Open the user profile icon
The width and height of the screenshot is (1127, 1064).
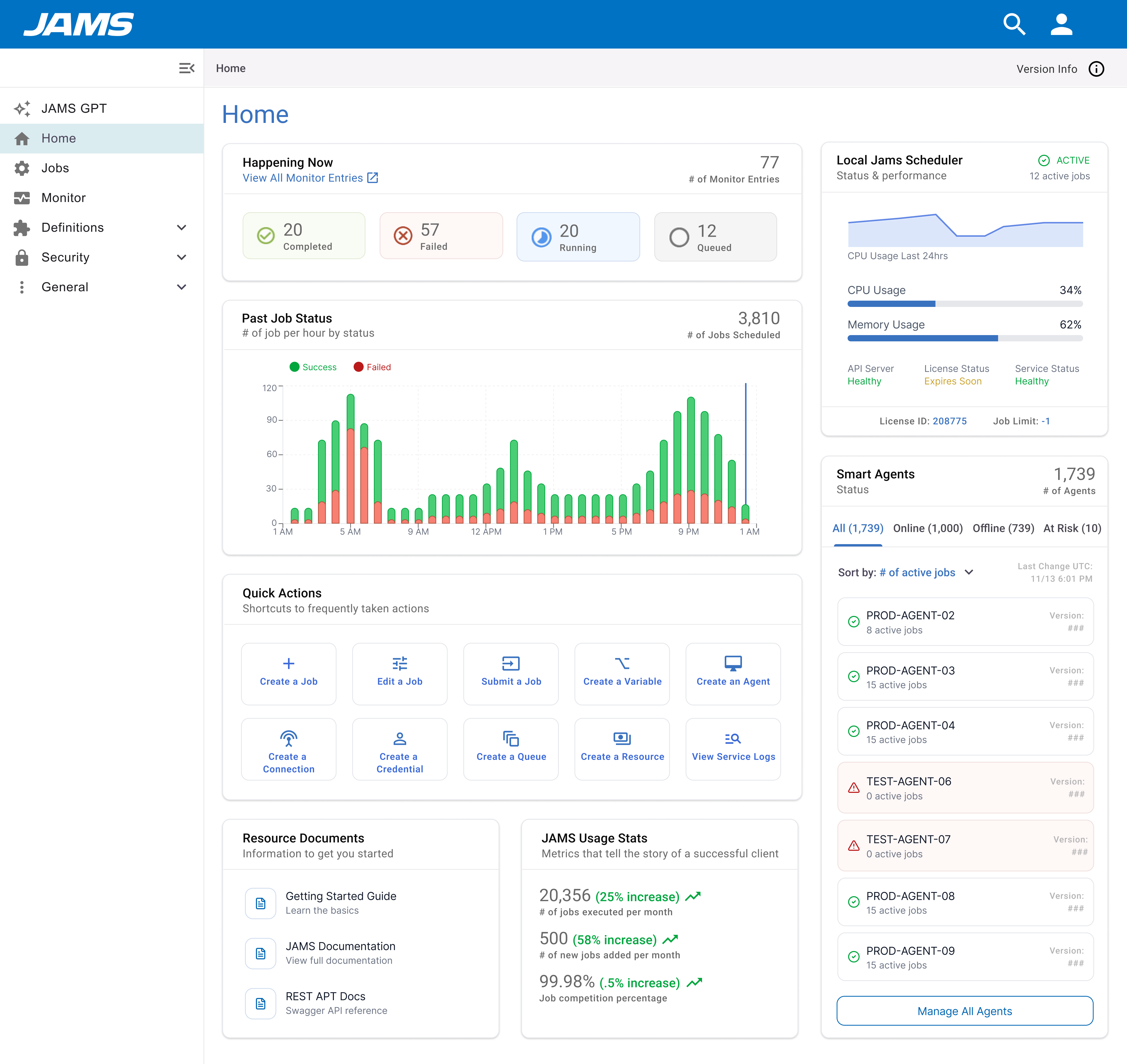point(1061,24)
